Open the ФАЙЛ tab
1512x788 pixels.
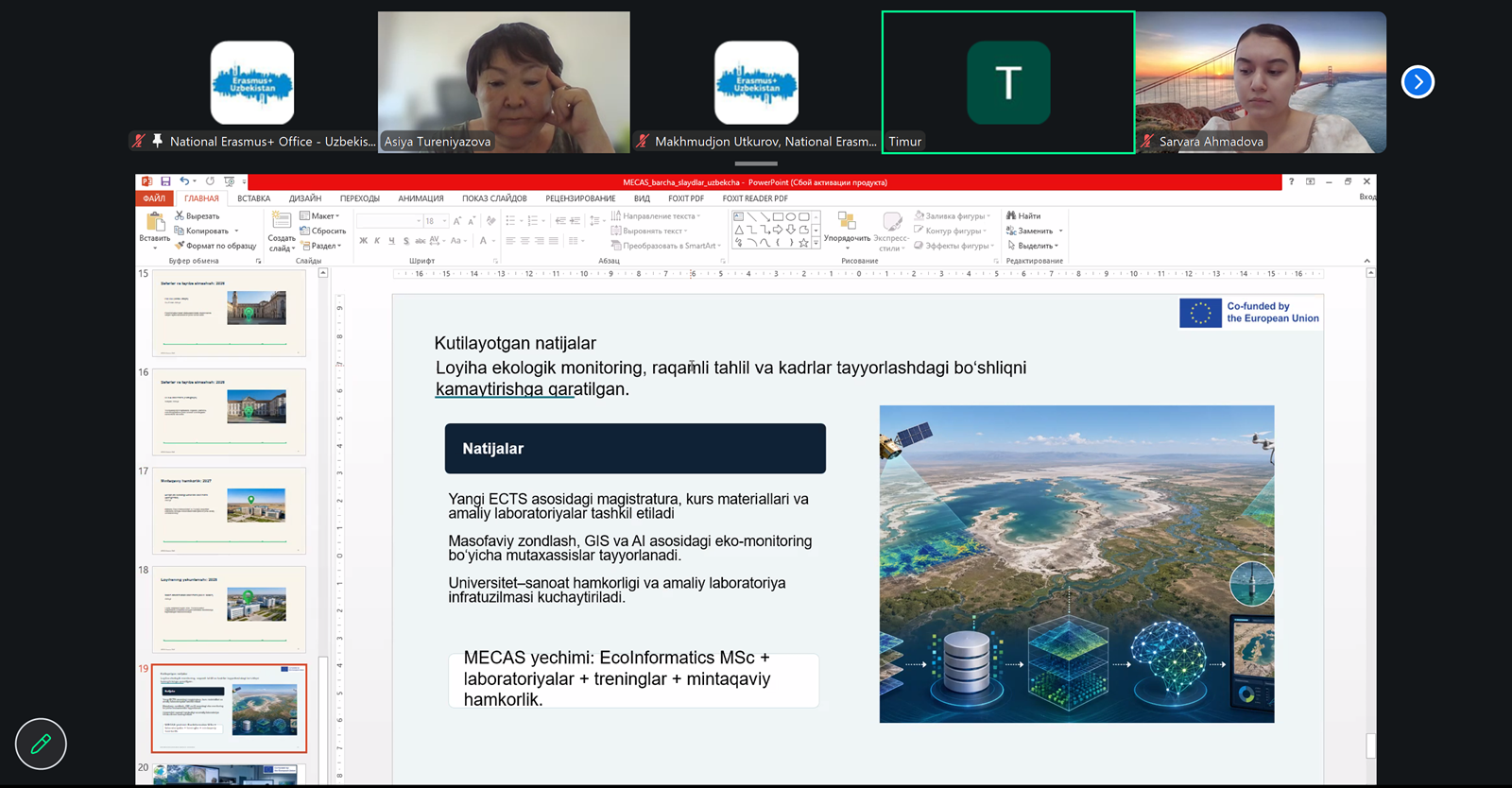click(154, 198)
